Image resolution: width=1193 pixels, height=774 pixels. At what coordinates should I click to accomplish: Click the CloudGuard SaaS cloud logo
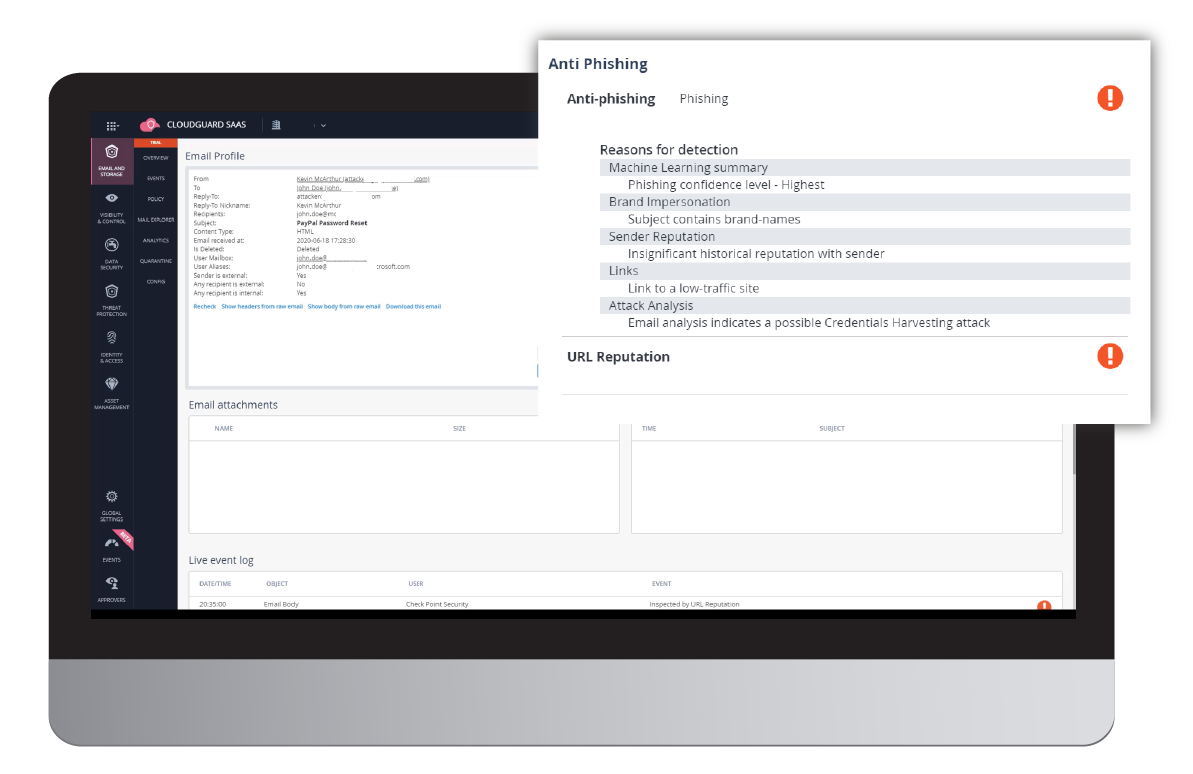pos(150,125)
